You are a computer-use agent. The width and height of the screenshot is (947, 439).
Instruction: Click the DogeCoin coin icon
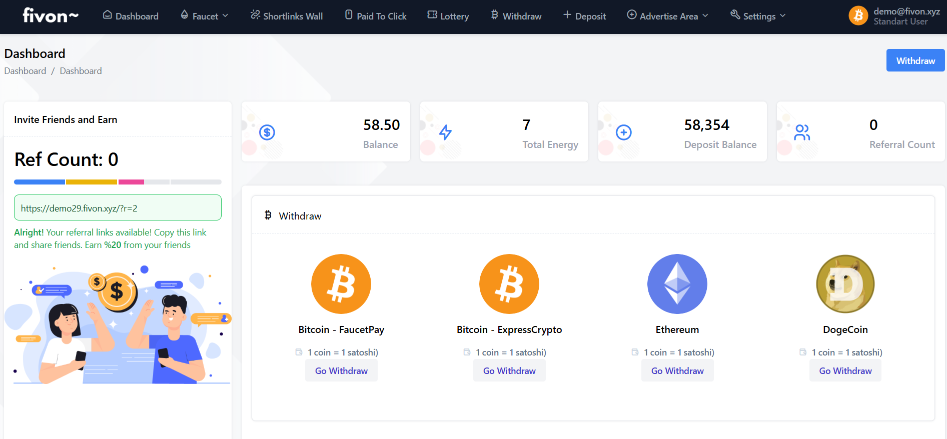coord(845,284)
